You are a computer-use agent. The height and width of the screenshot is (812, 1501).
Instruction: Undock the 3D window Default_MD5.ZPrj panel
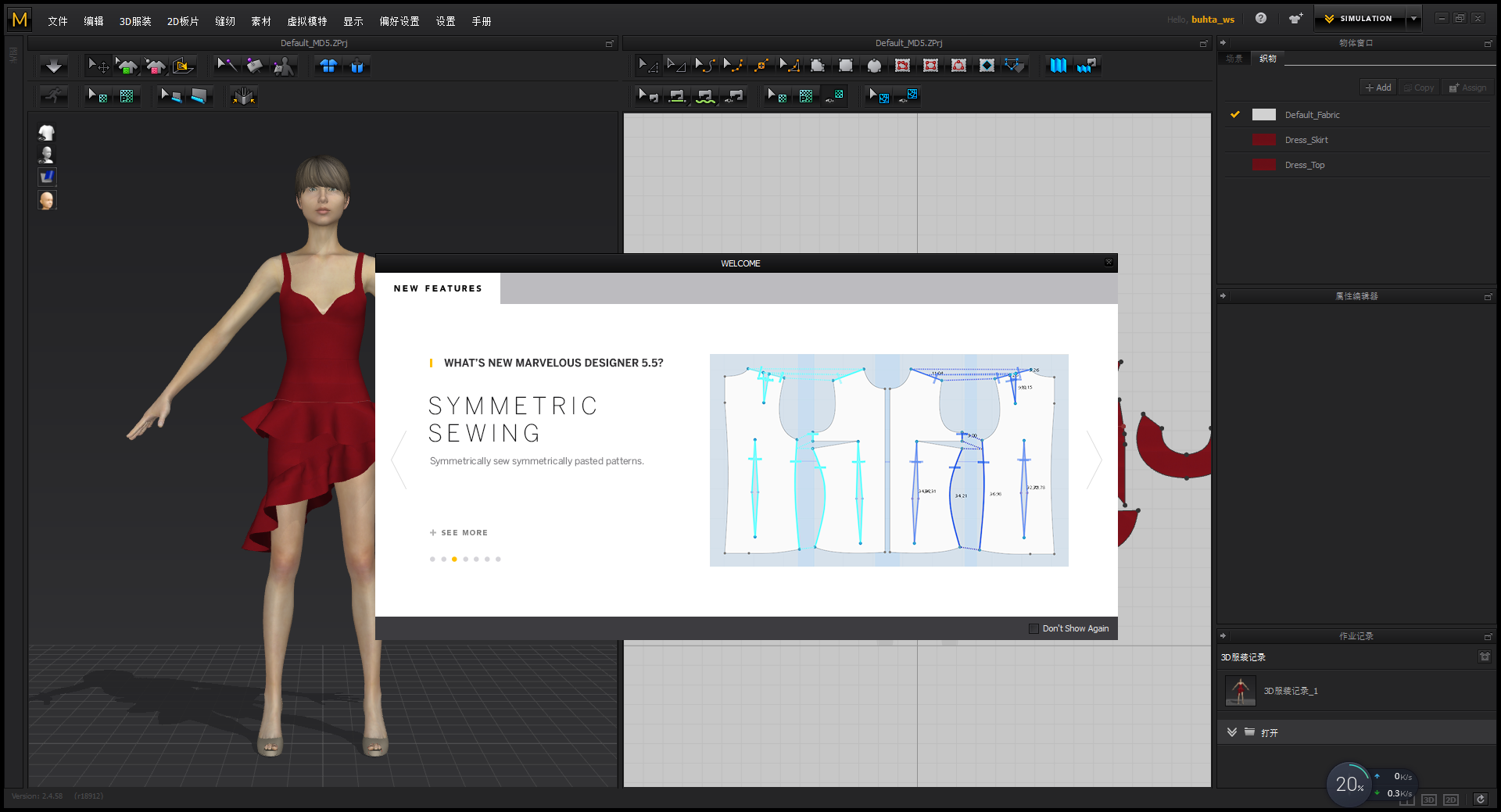click(609, 44)
